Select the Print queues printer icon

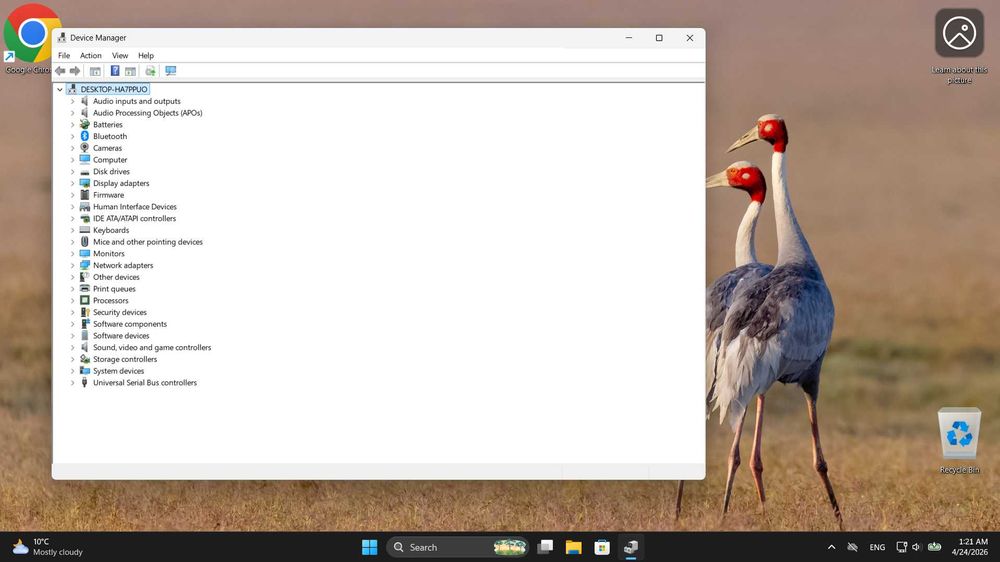pos(84,288)
